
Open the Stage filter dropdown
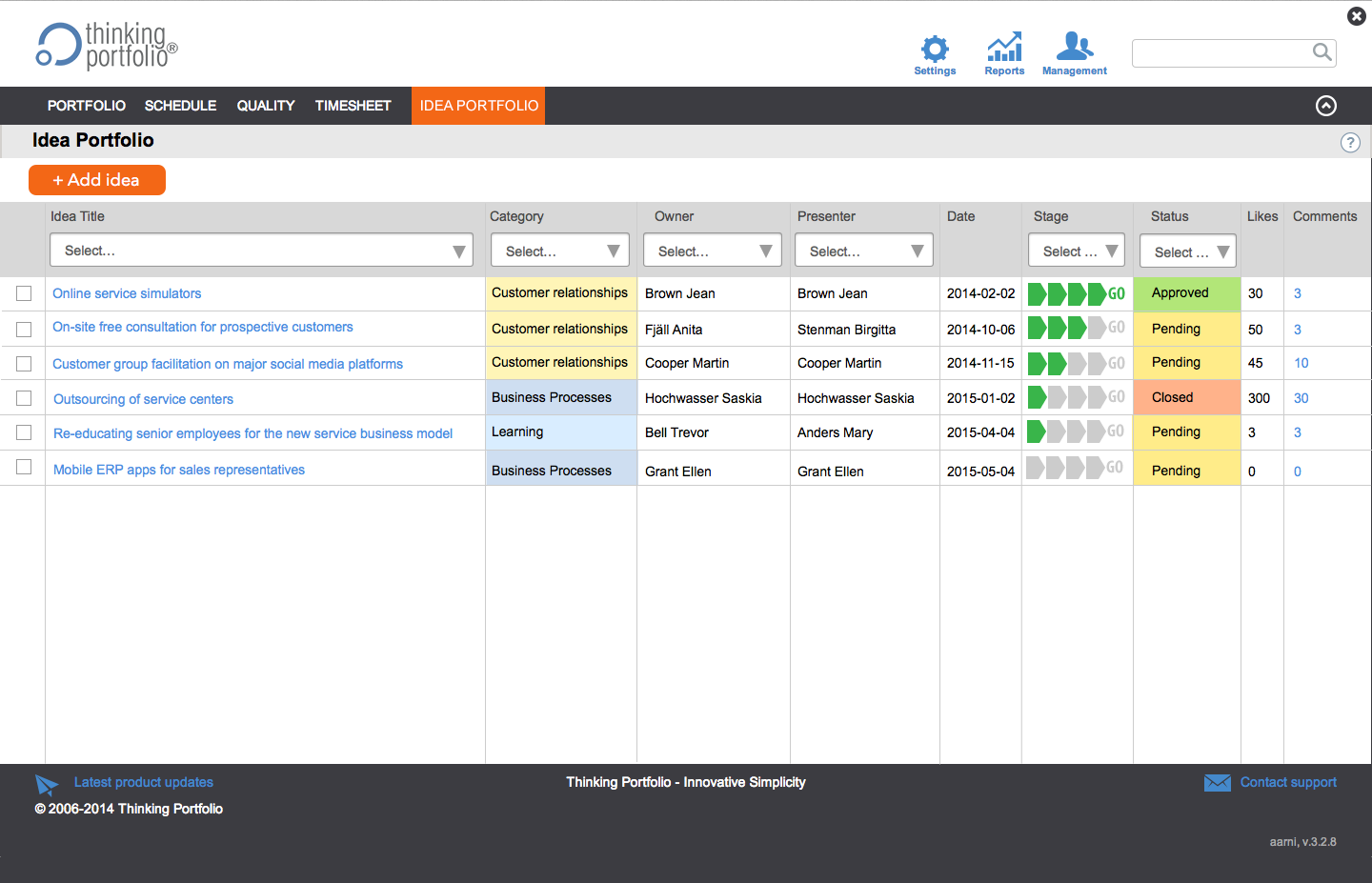point(1077,251)
